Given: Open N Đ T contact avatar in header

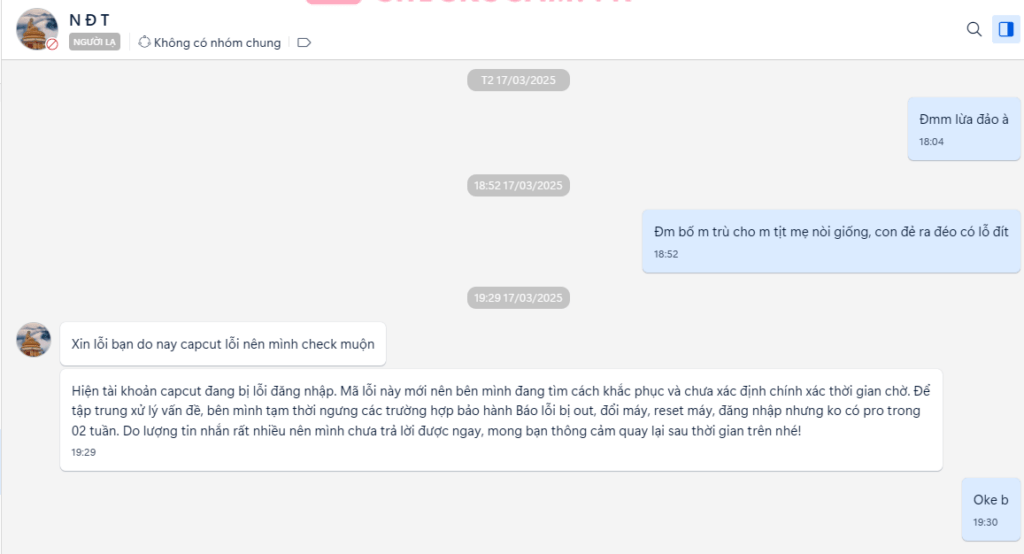Looking at the screenshot, I should point(37,29).
